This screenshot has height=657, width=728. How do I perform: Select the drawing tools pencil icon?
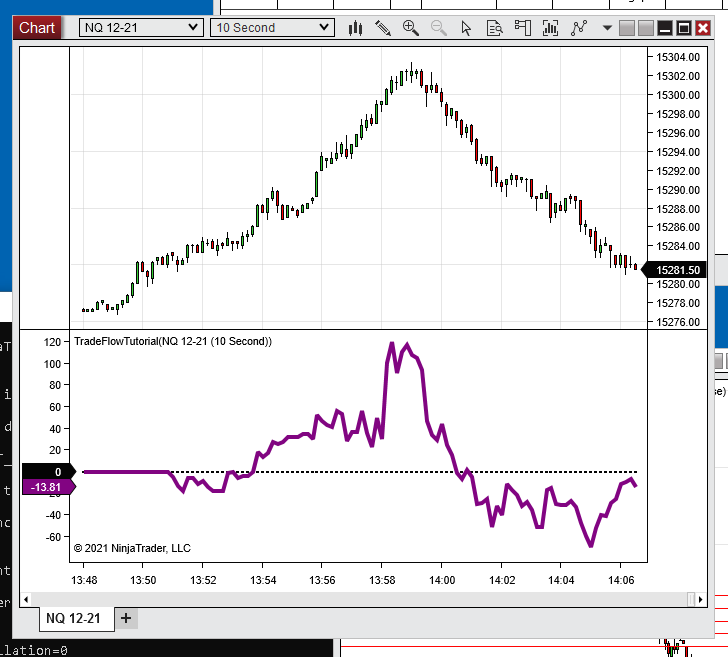383,28
